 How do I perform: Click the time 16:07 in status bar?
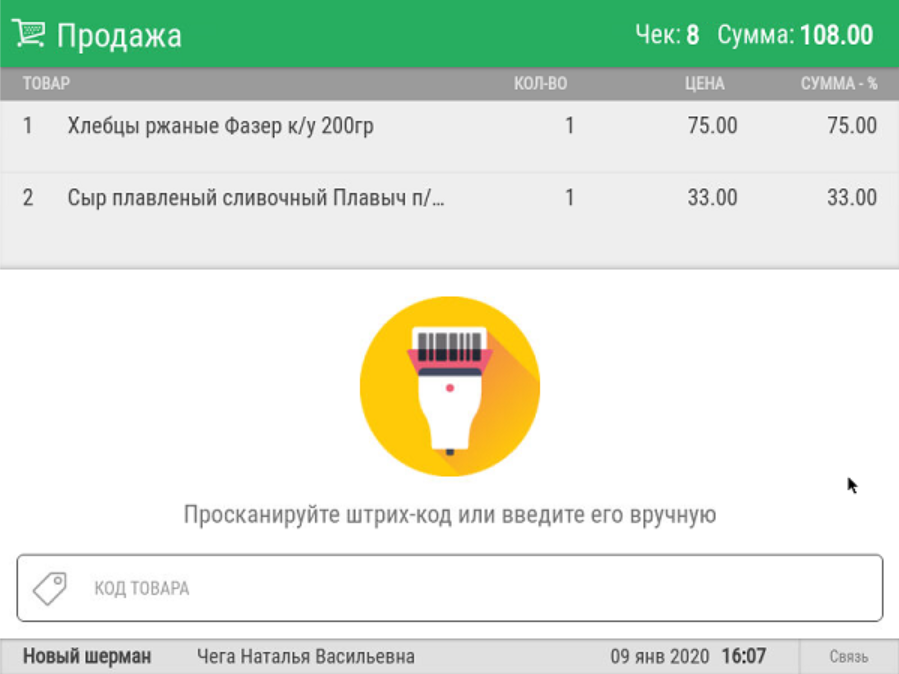click(x=744, y=656)
